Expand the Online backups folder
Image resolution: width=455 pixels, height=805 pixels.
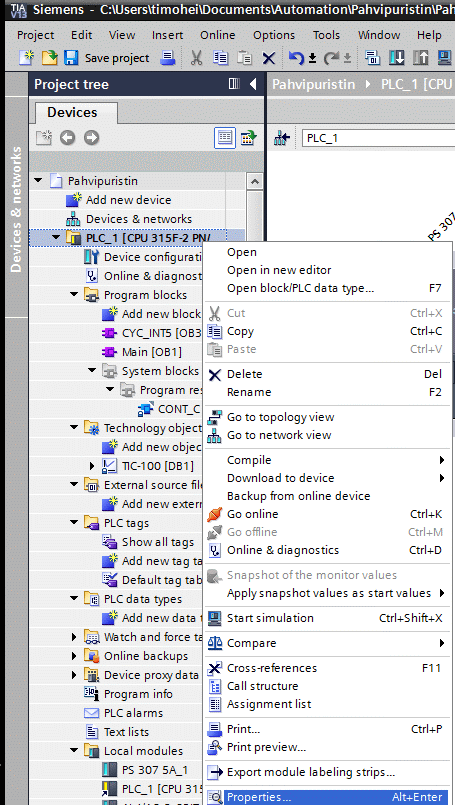(x=74, y=656)
